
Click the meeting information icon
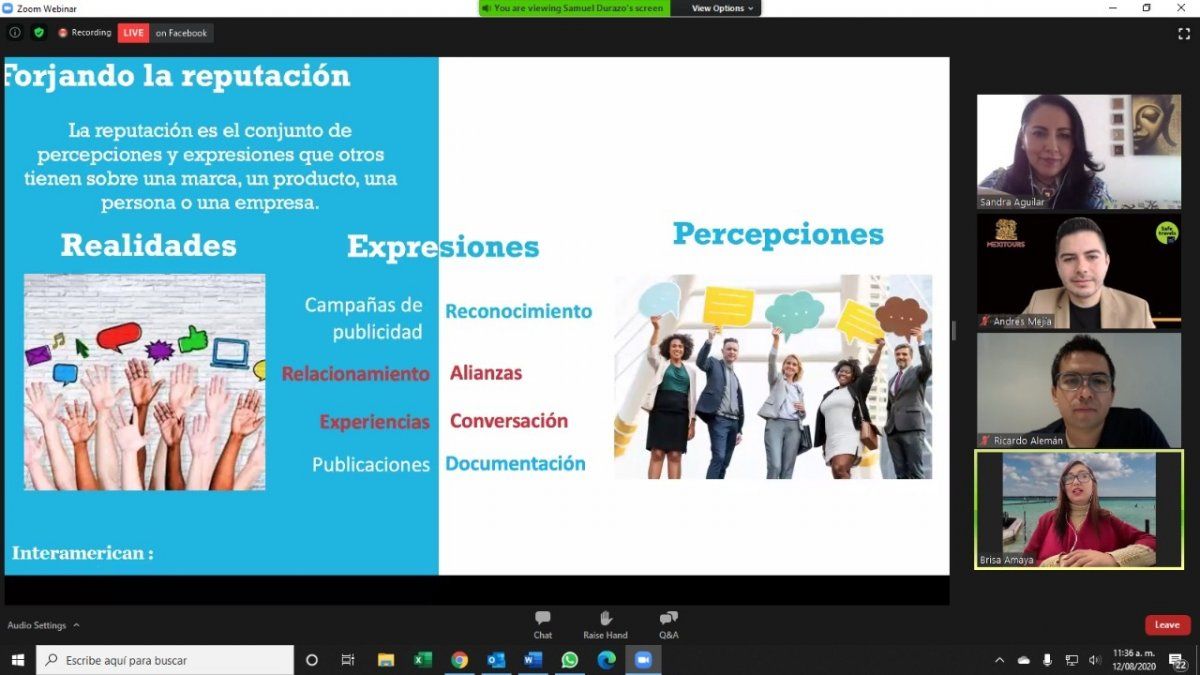15,32
